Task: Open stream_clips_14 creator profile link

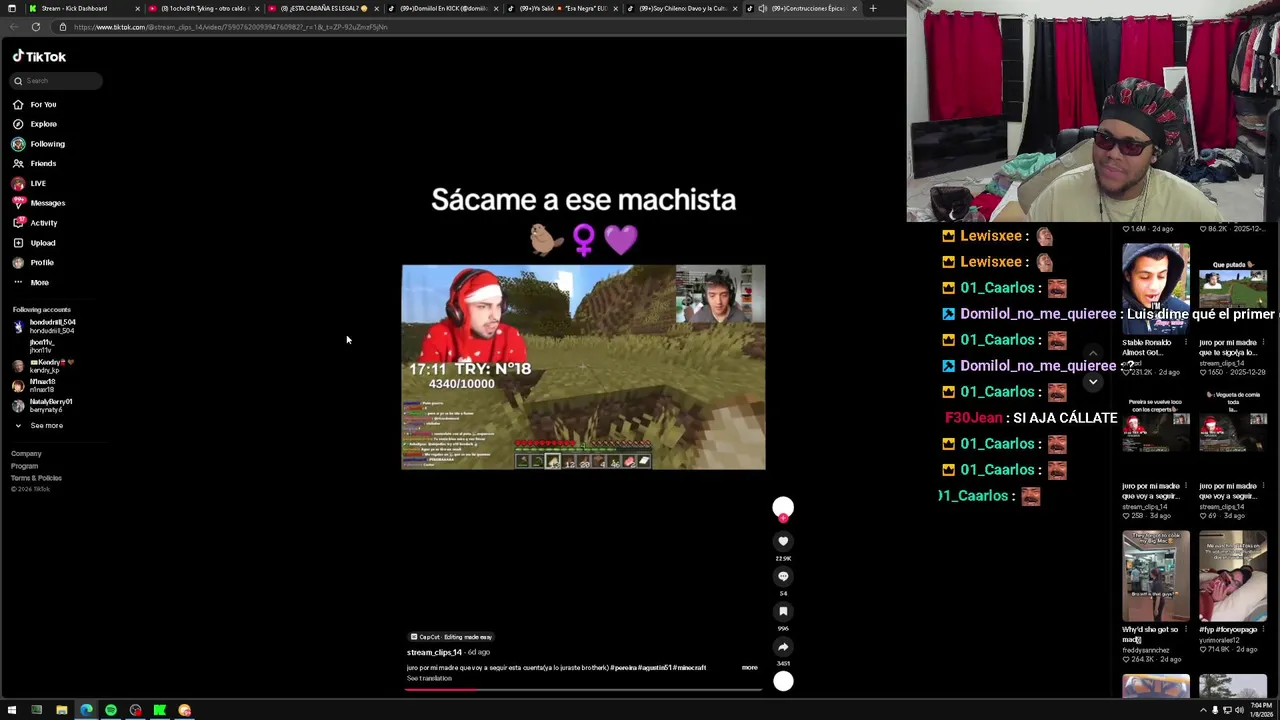Action: point(434,652)
